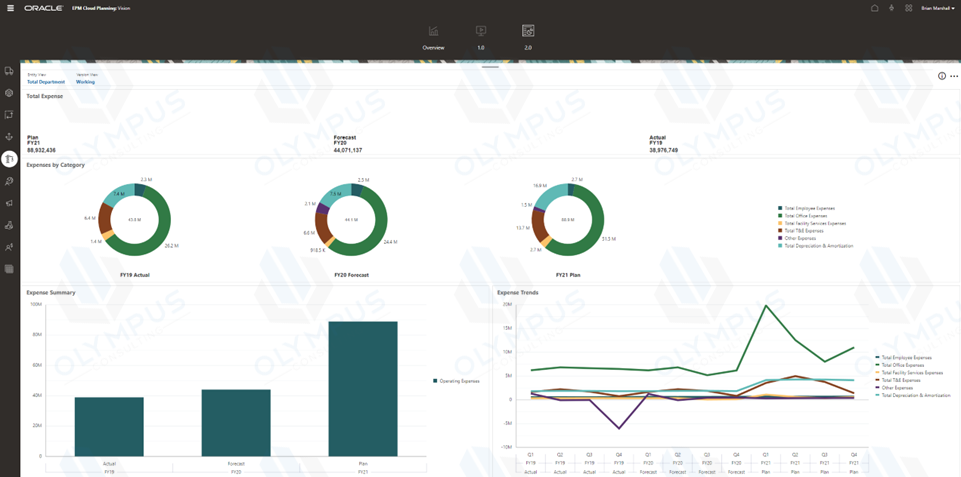Viewport: 961px width, 477px height.
Task: Click the Forecast FY20 value 44,071,137
Action: point(349,150)
